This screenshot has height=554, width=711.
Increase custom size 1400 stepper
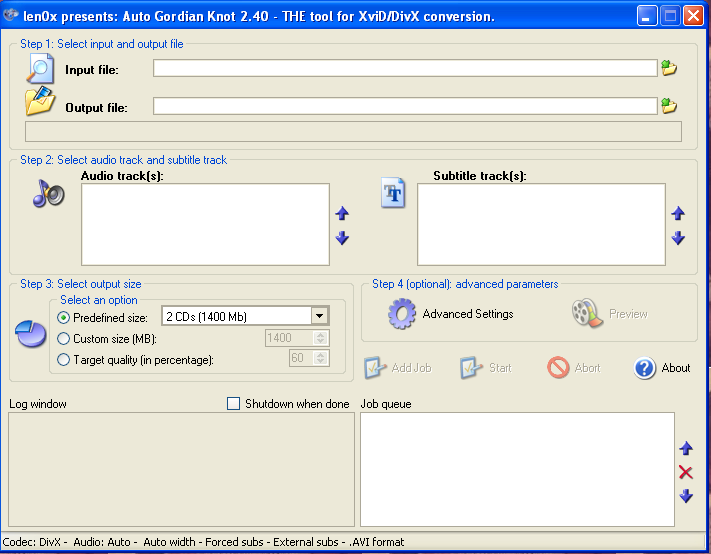click(321, 335)
